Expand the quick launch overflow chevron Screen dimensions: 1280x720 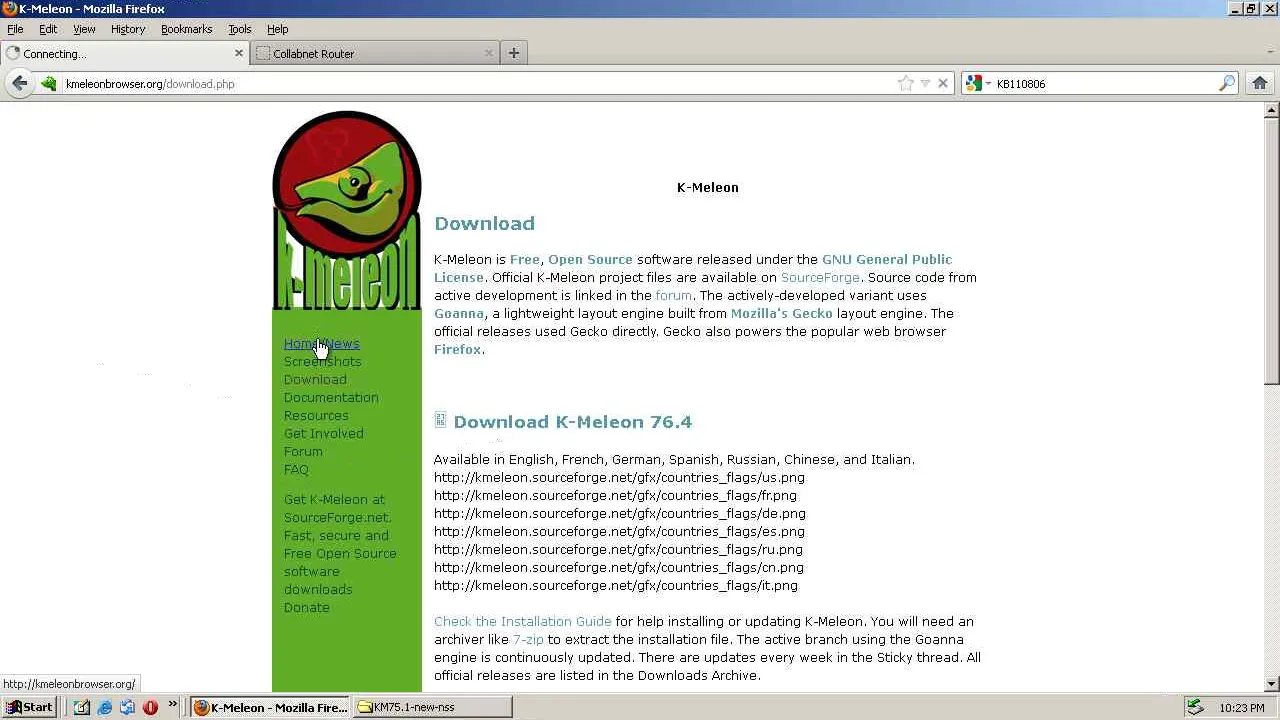[173, 704]
